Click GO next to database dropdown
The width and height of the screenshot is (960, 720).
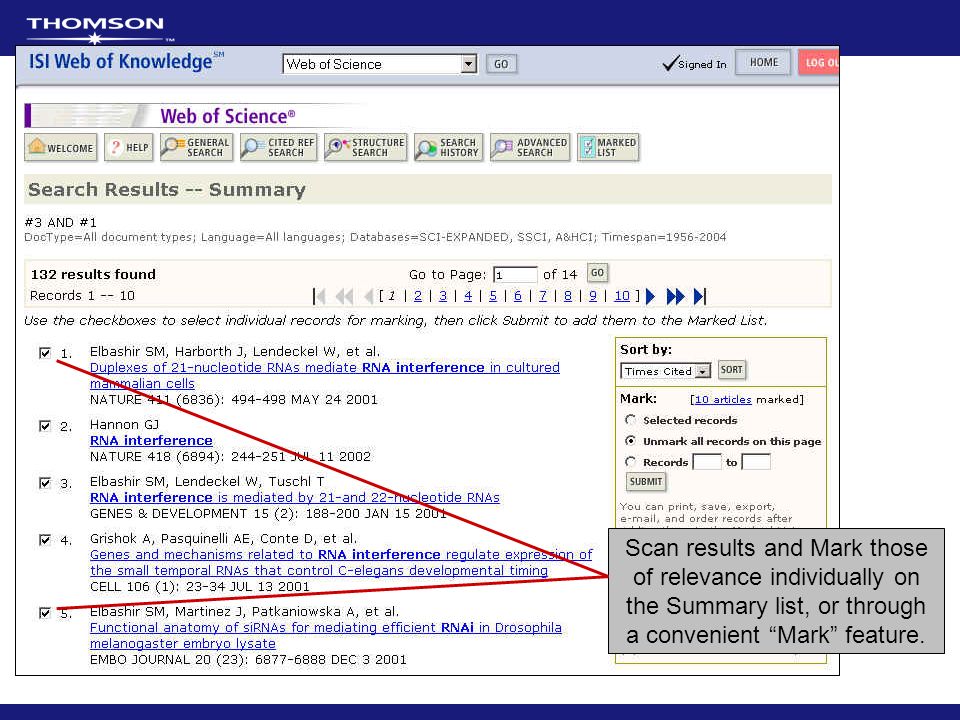click(501, 64)
